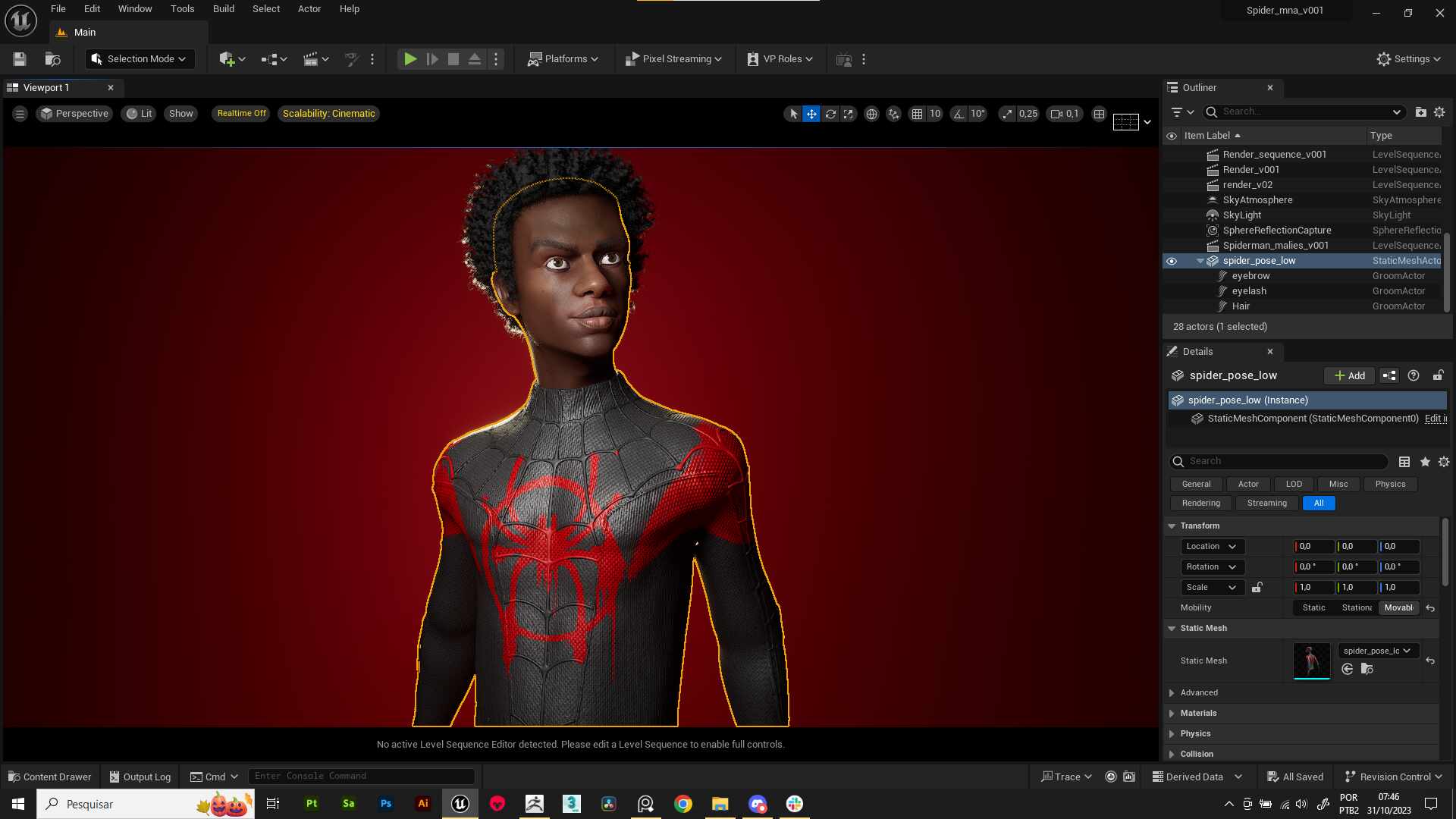Click the Add component button
1456x819 pixels.
pyautogui.click(x=1349, y=376)
